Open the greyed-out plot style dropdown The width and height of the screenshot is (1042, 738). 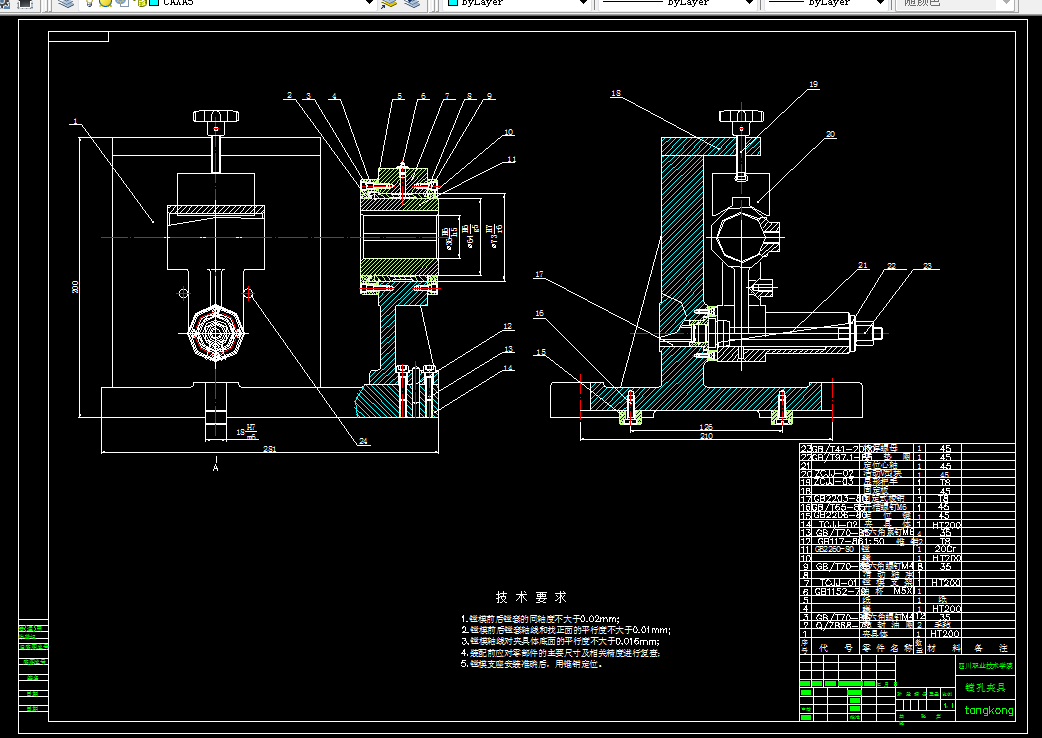pos(952,3)
